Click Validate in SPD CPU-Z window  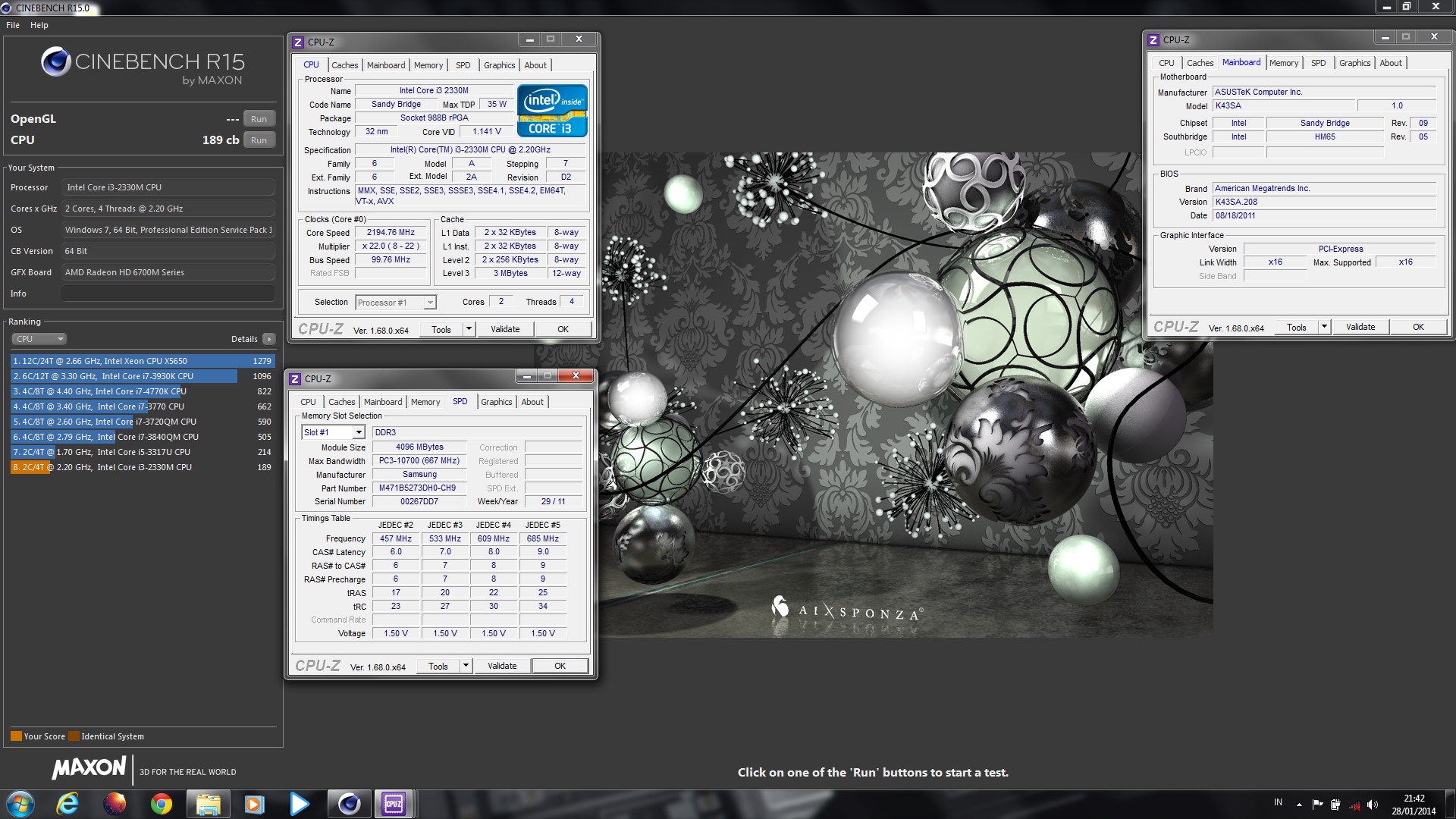[x=502, y=666]
